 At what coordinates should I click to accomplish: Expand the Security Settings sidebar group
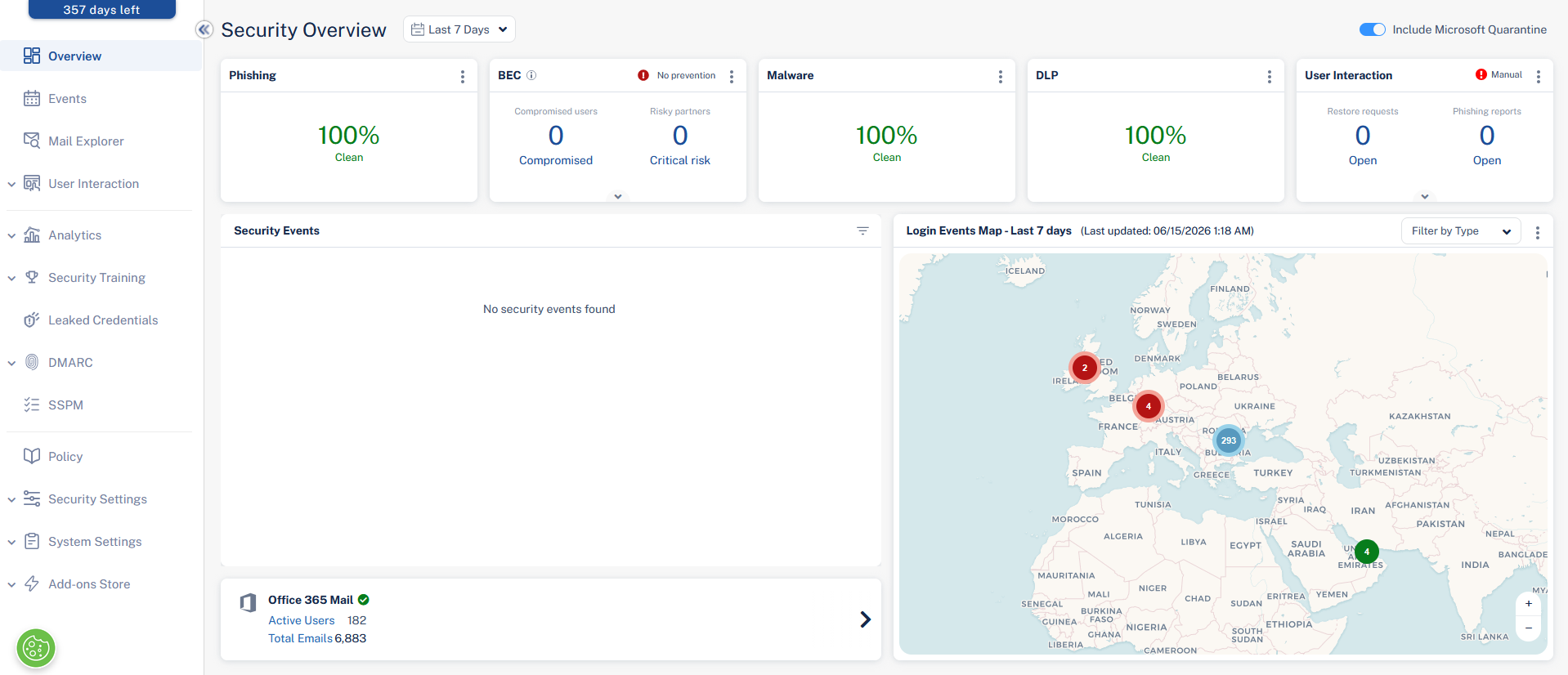coord(11,499)
